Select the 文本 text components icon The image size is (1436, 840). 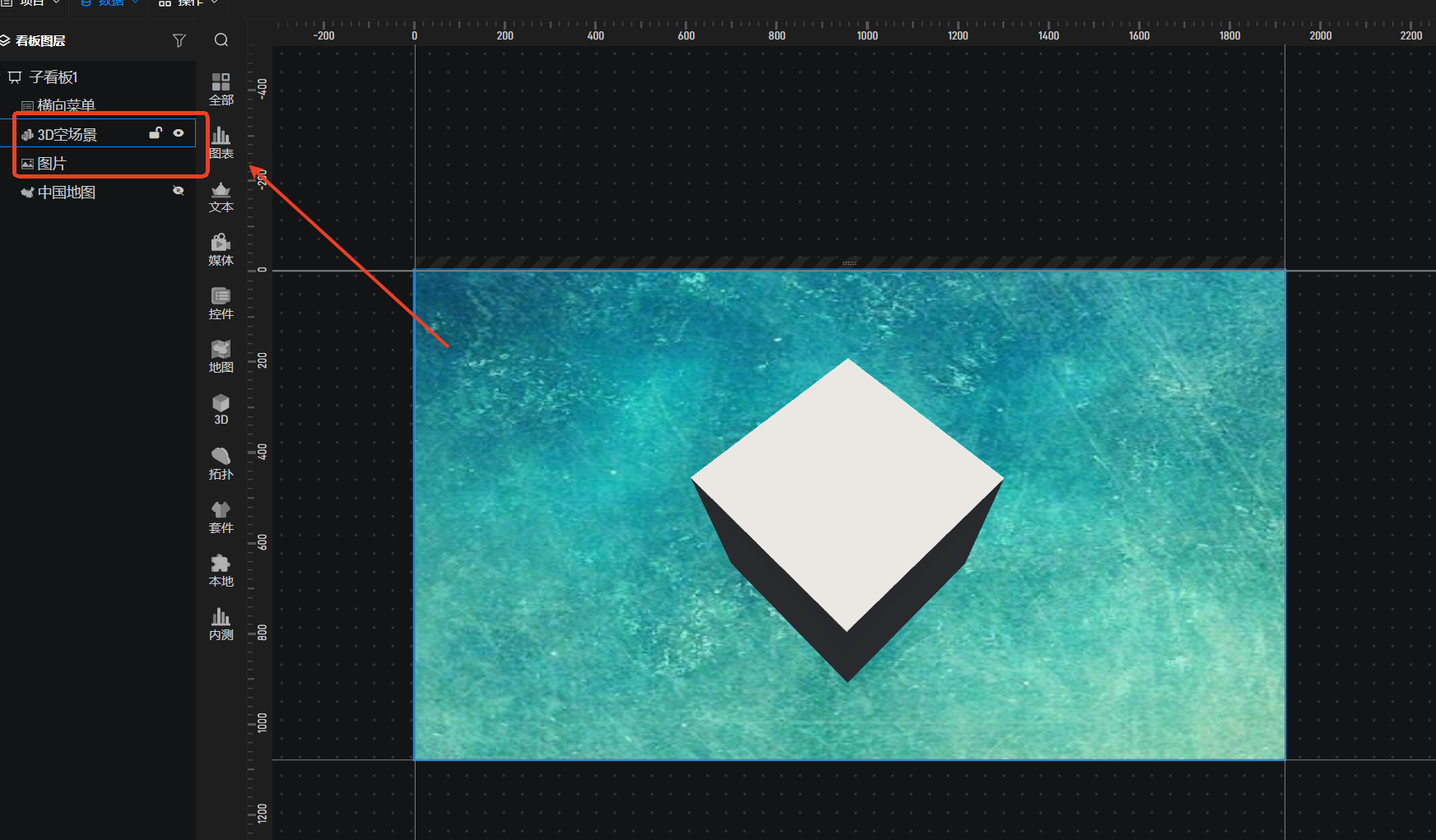[x=221, y=196]
